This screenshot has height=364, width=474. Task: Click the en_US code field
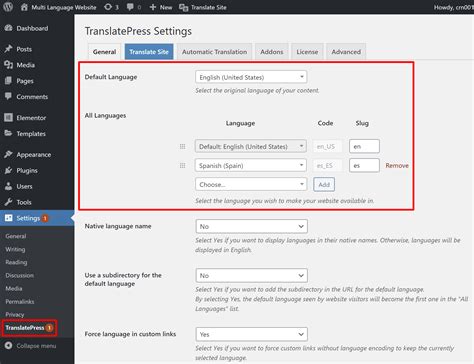pos(327,146)
